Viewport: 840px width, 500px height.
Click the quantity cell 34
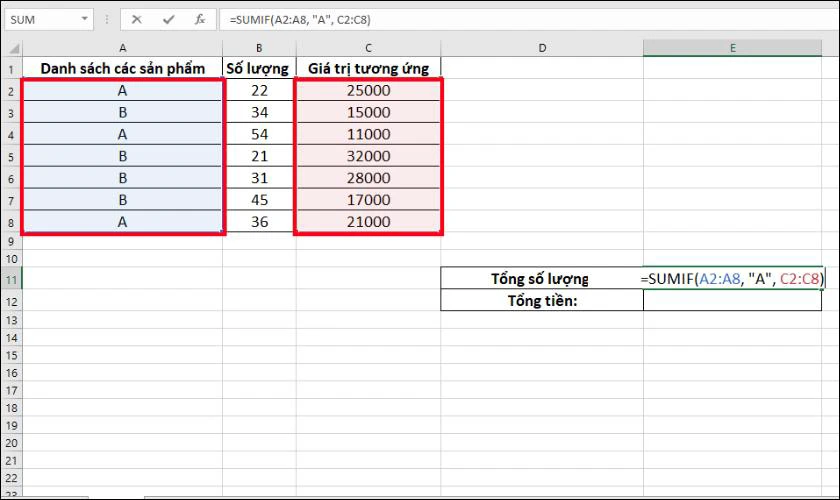coord(259,112)
